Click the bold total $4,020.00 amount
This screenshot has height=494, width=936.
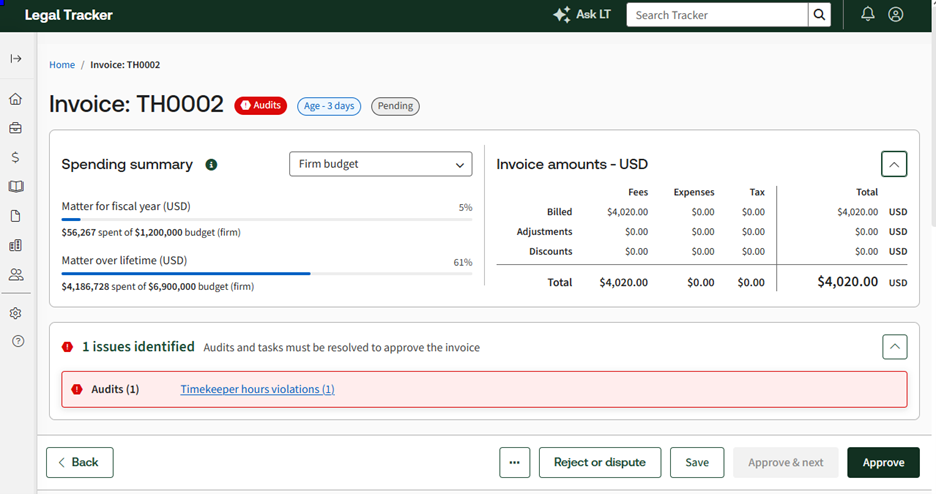coord(848,282)
